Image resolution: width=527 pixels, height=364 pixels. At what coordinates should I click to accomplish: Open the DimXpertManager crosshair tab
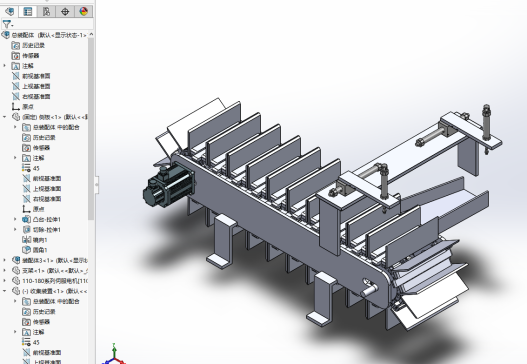65,12
